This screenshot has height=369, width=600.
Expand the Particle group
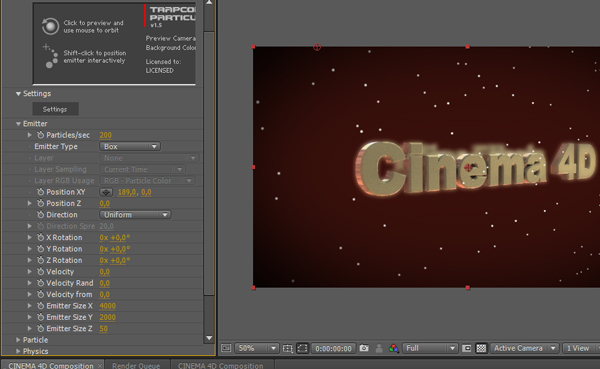18,340
